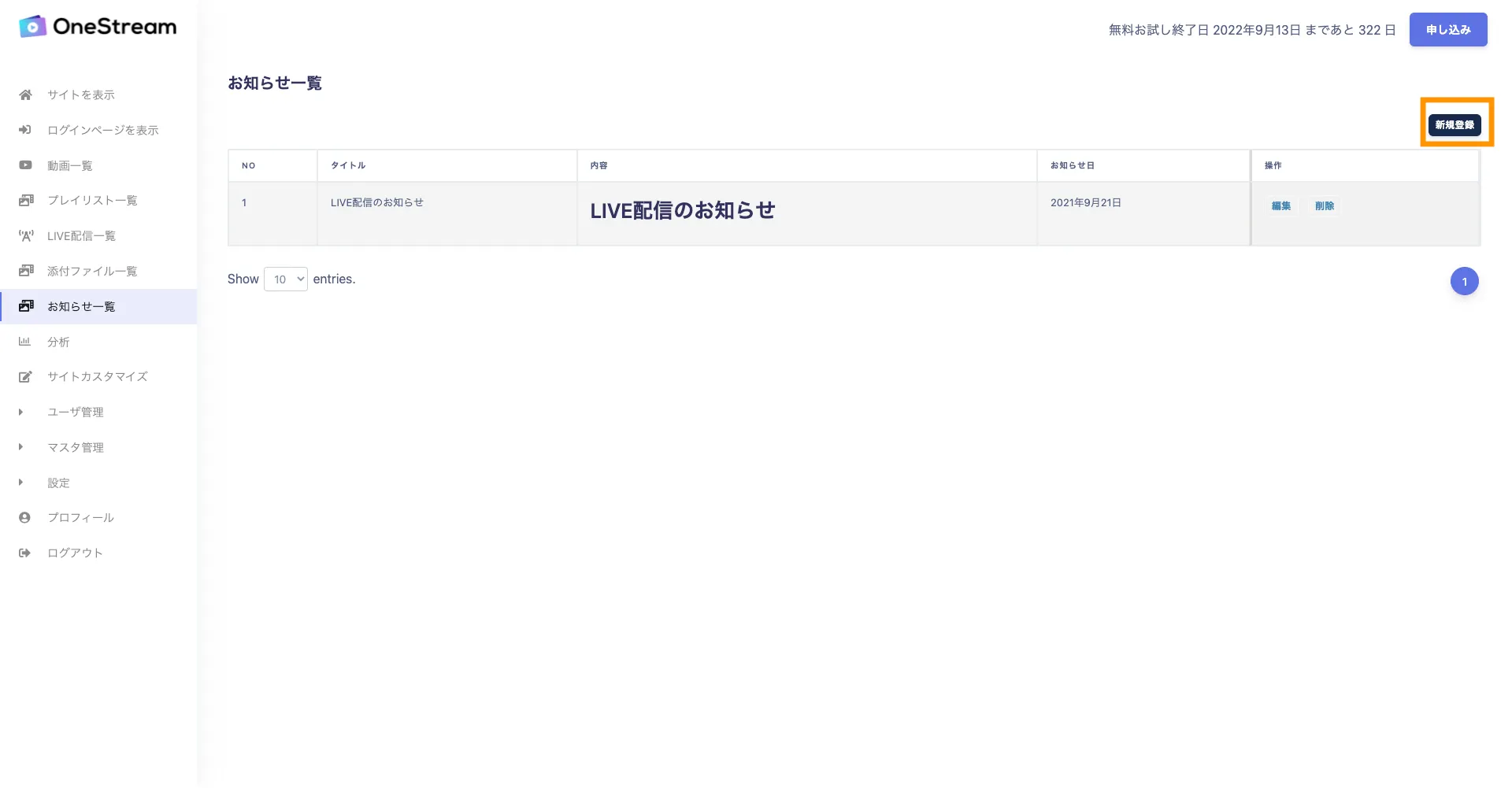Click the 操作 column header

point(1366,165)
